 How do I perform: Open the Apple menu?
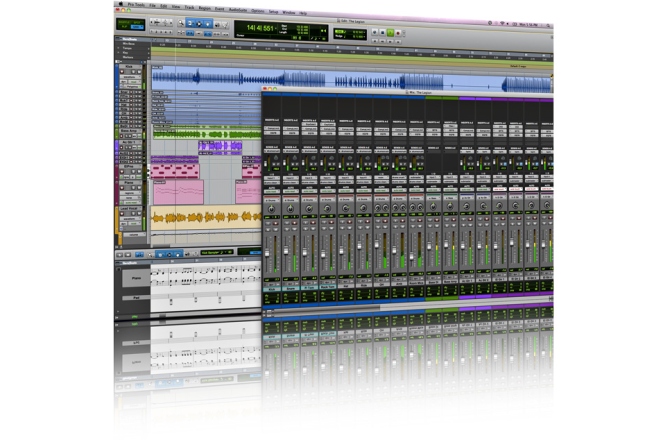[121, 3]
